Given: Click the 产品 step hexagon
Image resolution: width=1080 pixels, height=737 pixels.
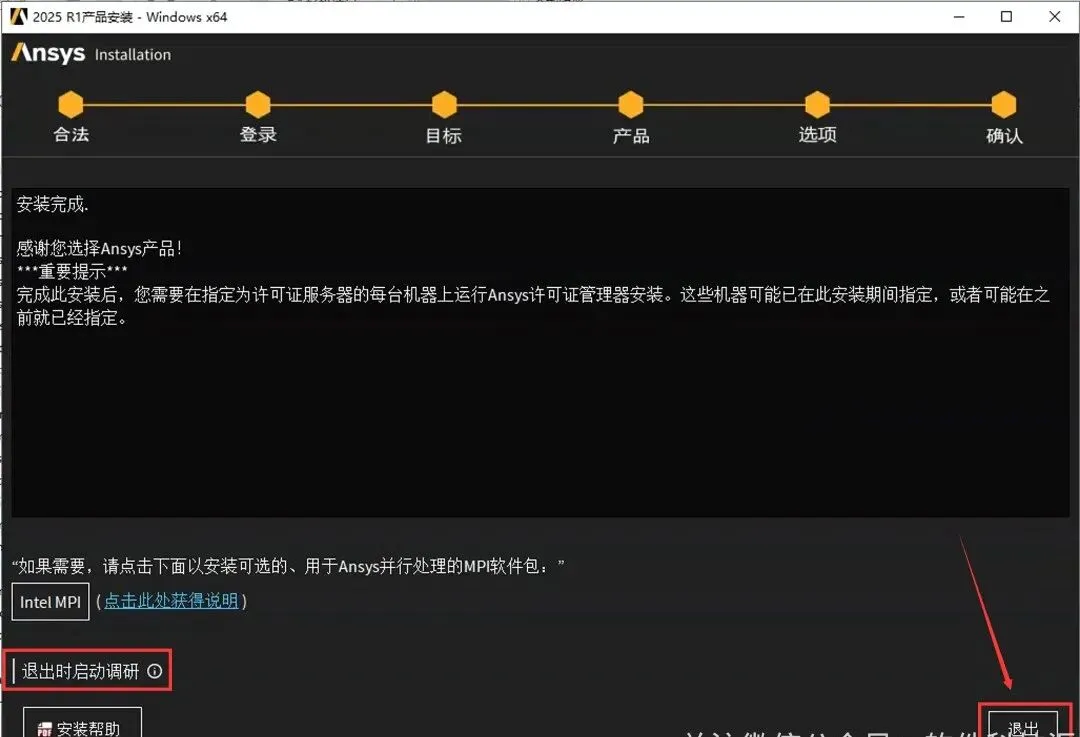Looking at the screenshot, I should pos(631,105).
